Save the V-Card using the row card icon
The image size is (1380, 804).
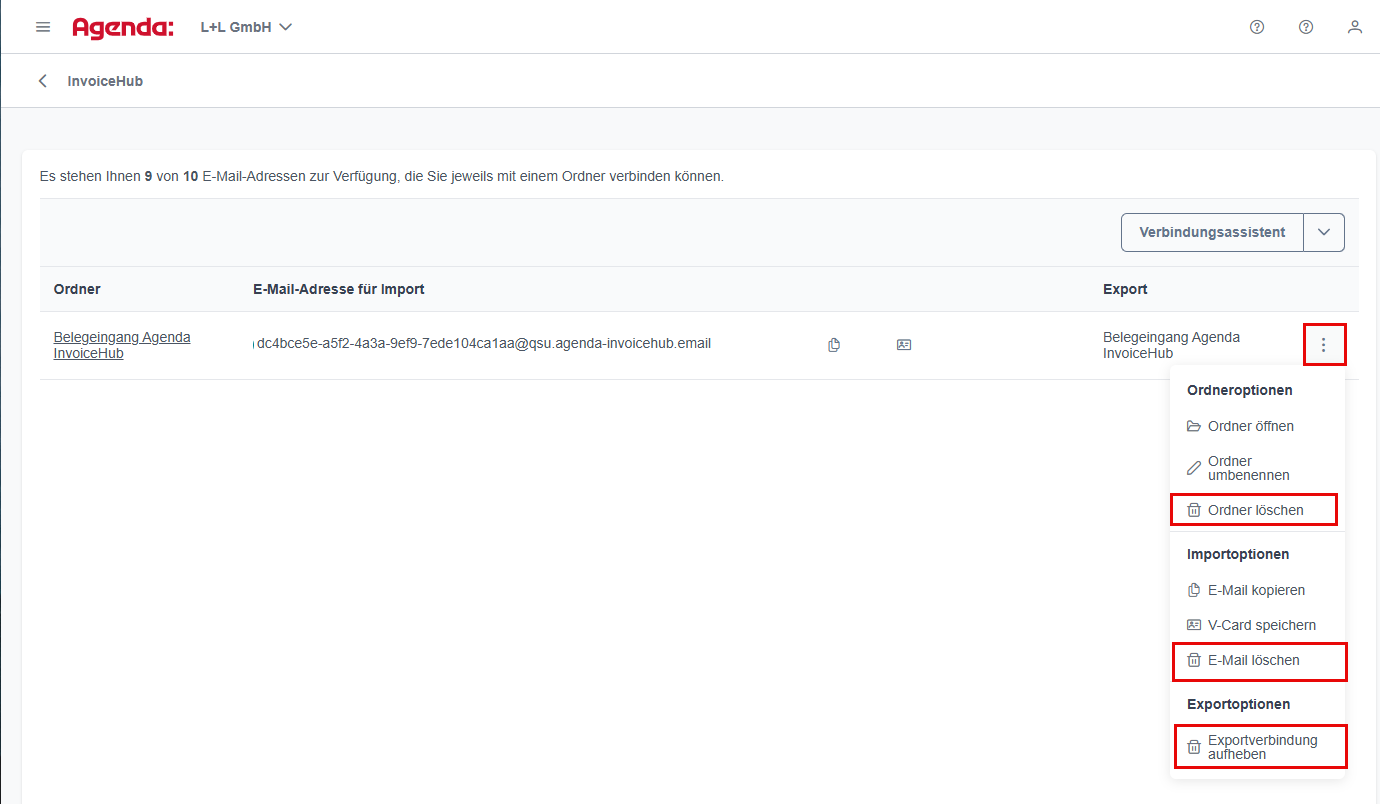pos(904,345)
